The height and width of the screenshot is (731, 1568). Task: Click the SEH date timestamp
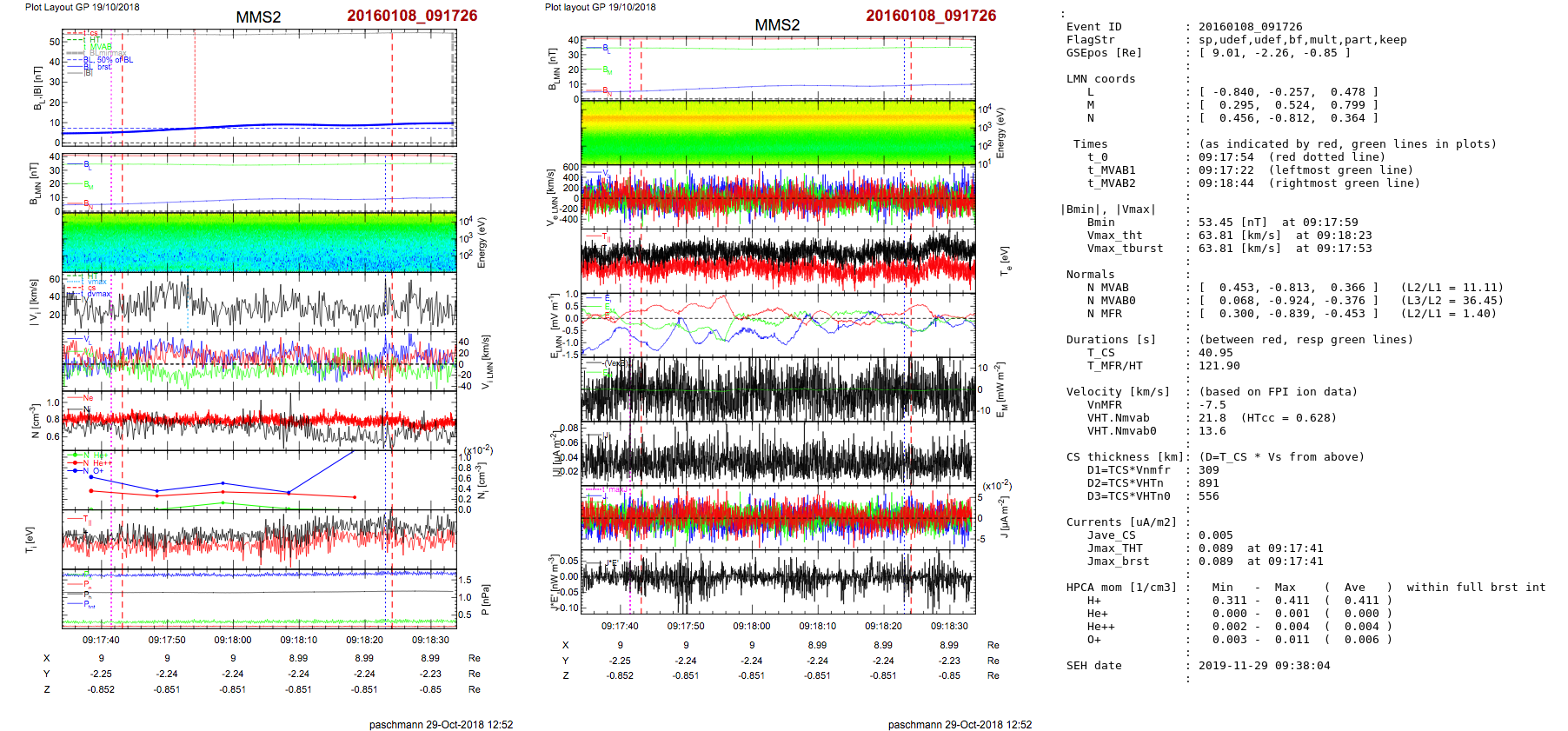[1264, 666]
